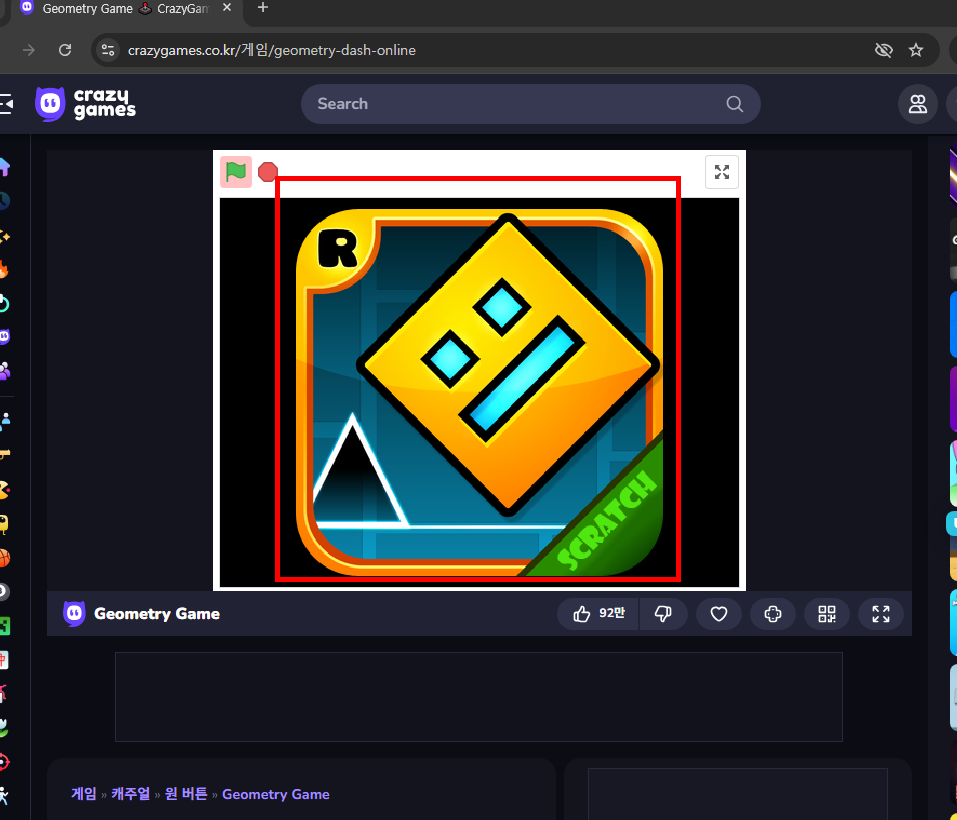Image resolution: width=957 pixels, height=820 pixels.
Task: Open two-player games via the blue people sidebar icon
Action: (4, 420)
